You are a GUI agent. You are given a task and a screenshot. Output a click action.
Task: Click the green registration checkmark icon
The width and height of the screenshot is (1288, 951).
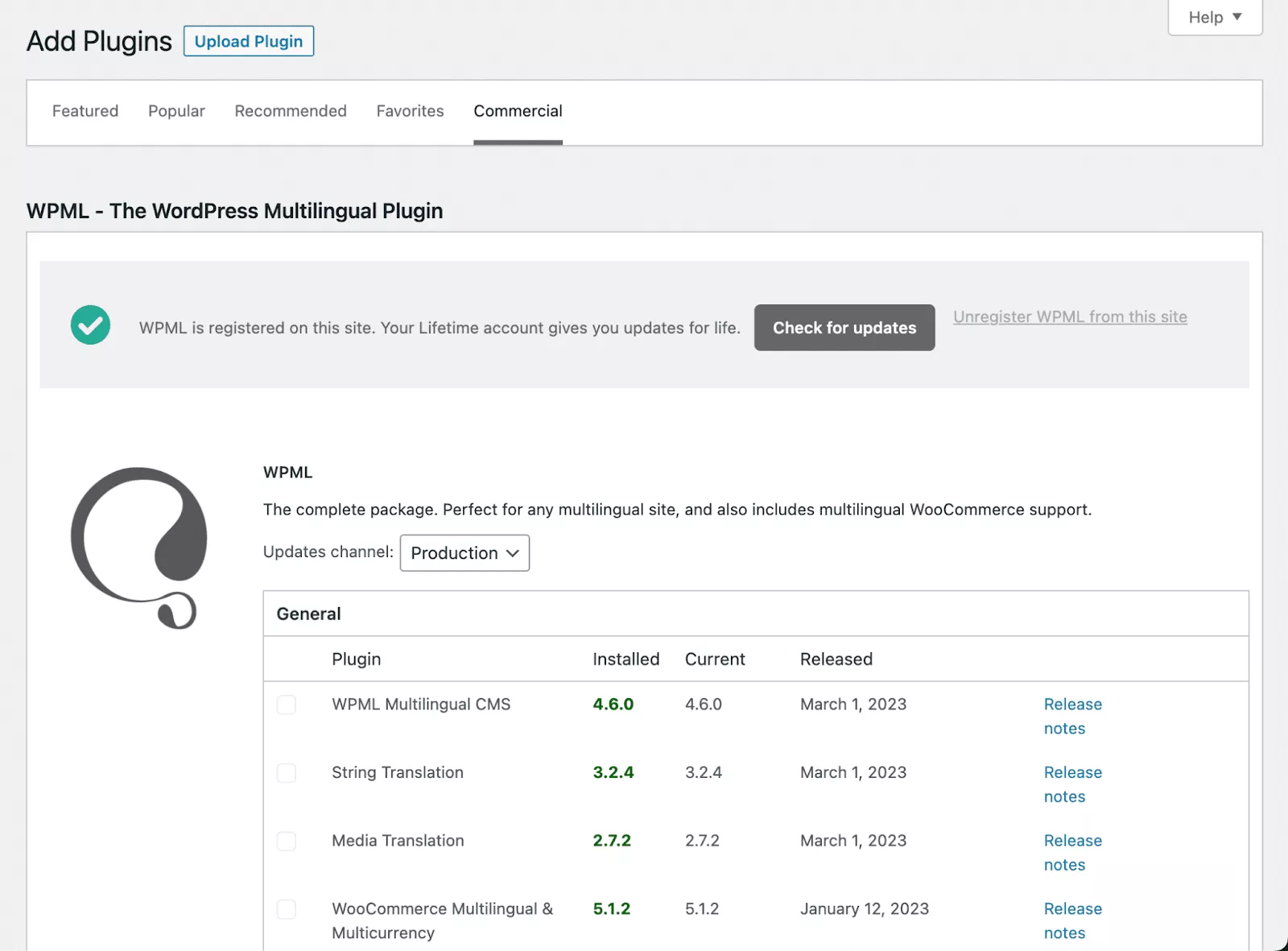(x=90, y=325)
